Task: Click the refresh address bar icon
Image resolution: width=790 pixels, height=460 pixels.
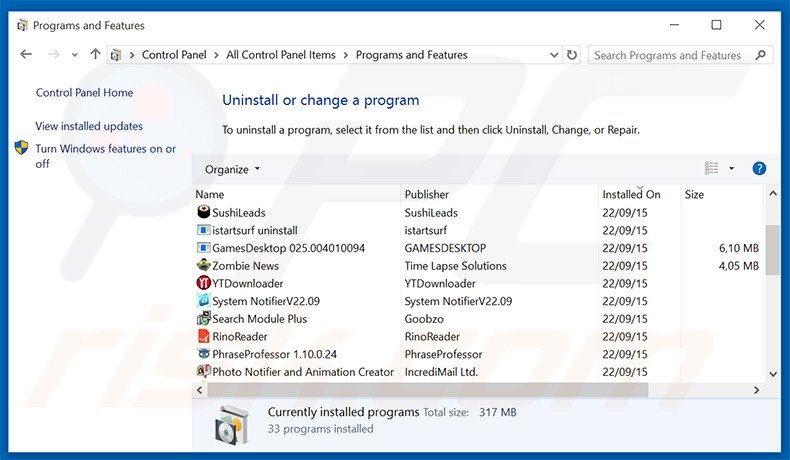Action: tap(572, 55)
